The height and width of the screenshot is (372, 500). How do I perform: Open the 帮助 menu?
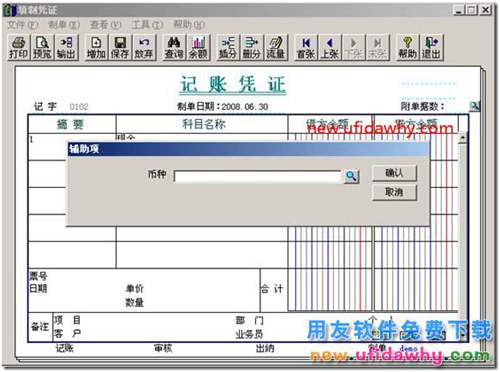189,24
